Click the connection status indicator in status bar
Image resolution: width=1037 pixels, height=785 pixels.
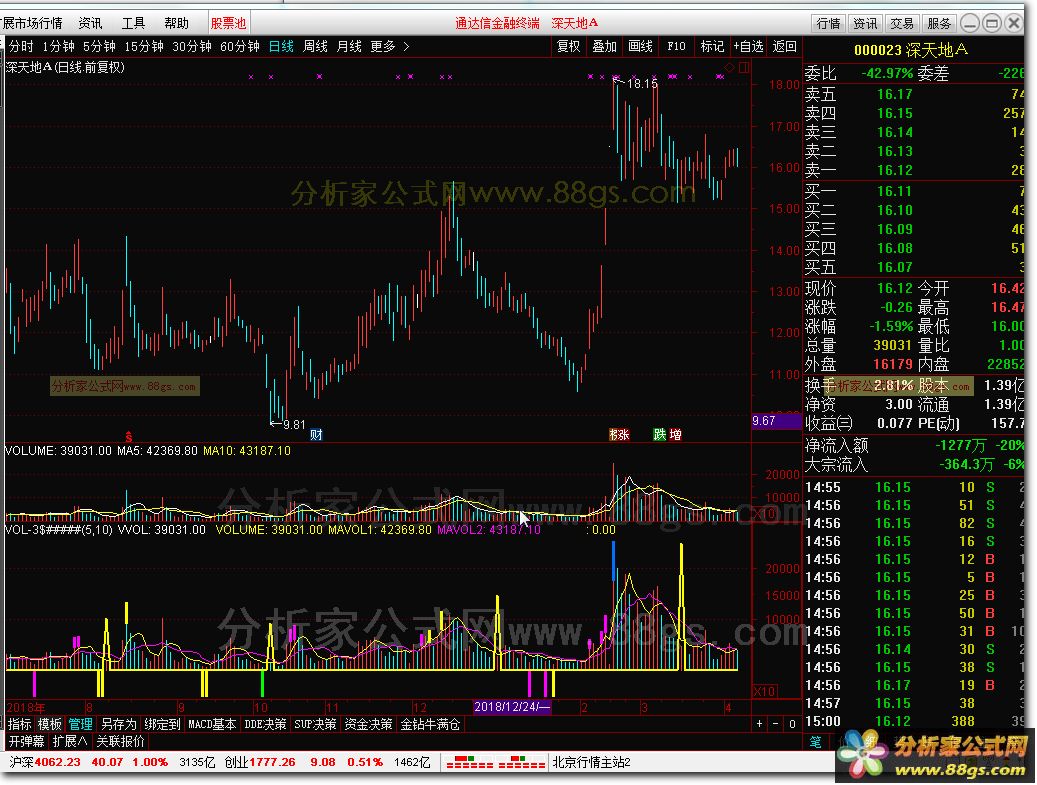[495, 762]
